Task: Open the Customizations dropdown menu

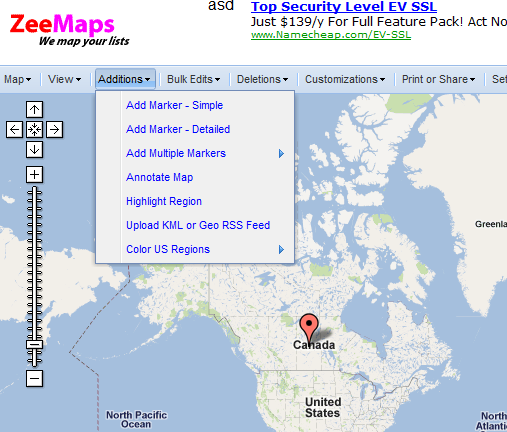Action: click(345, 79)
